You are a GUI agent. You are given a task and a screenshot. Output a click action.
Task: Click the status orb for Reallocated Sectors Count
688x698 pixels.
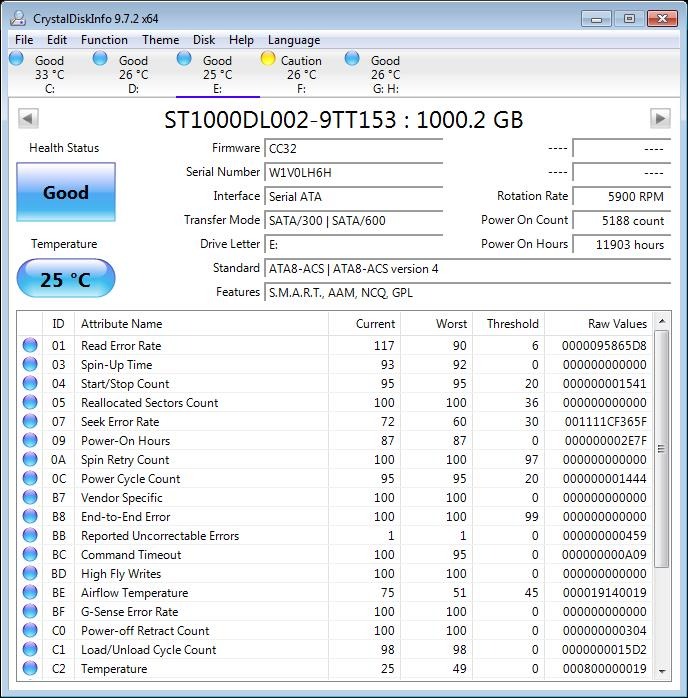click(x=30, y=403)
